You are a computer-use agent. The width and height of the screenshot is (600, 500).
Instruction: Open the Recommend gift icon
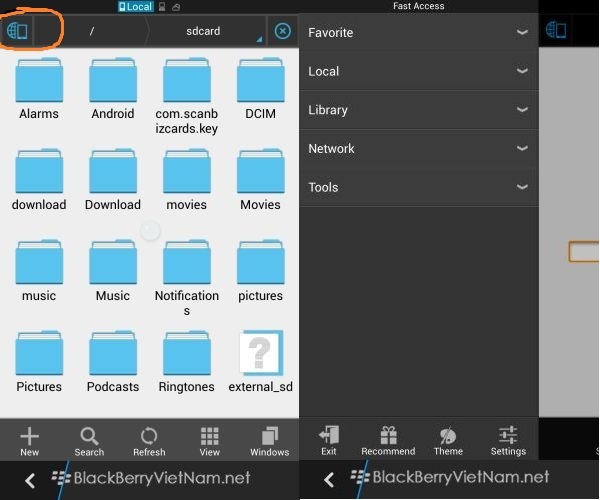pos(388,440)
